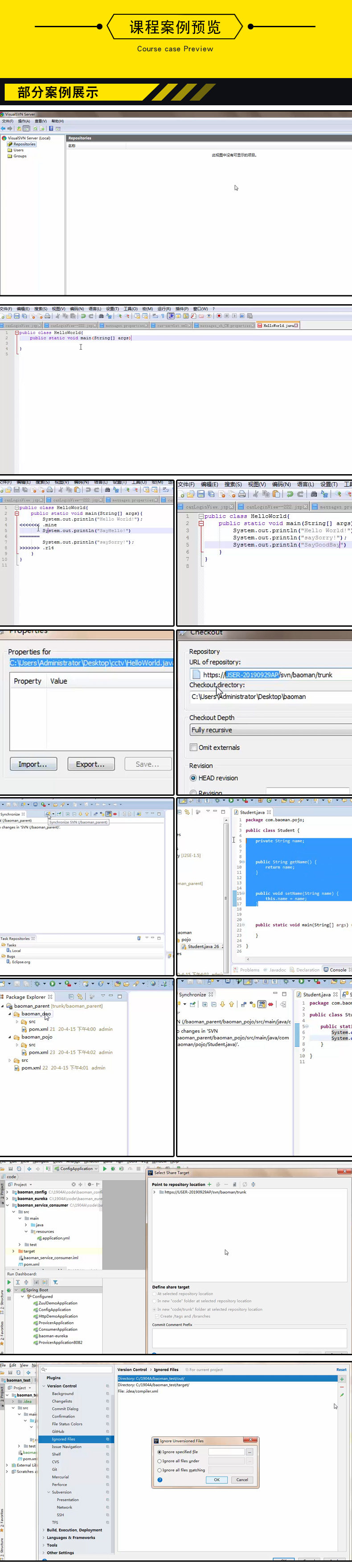Select Commit Dialog settings entry
This screenshot has width=352, height=1568.
[65, 1408]
